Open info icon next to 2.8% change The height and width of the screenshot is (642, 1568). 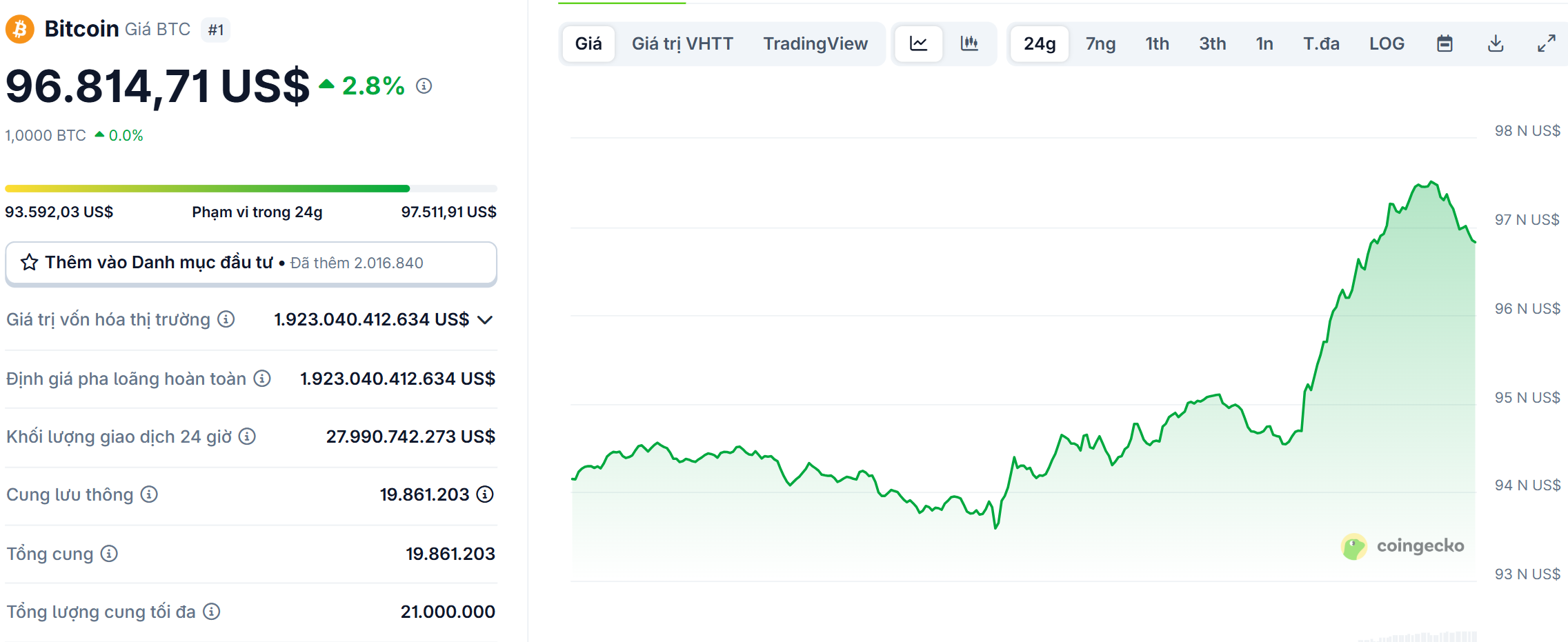[424, 86]
